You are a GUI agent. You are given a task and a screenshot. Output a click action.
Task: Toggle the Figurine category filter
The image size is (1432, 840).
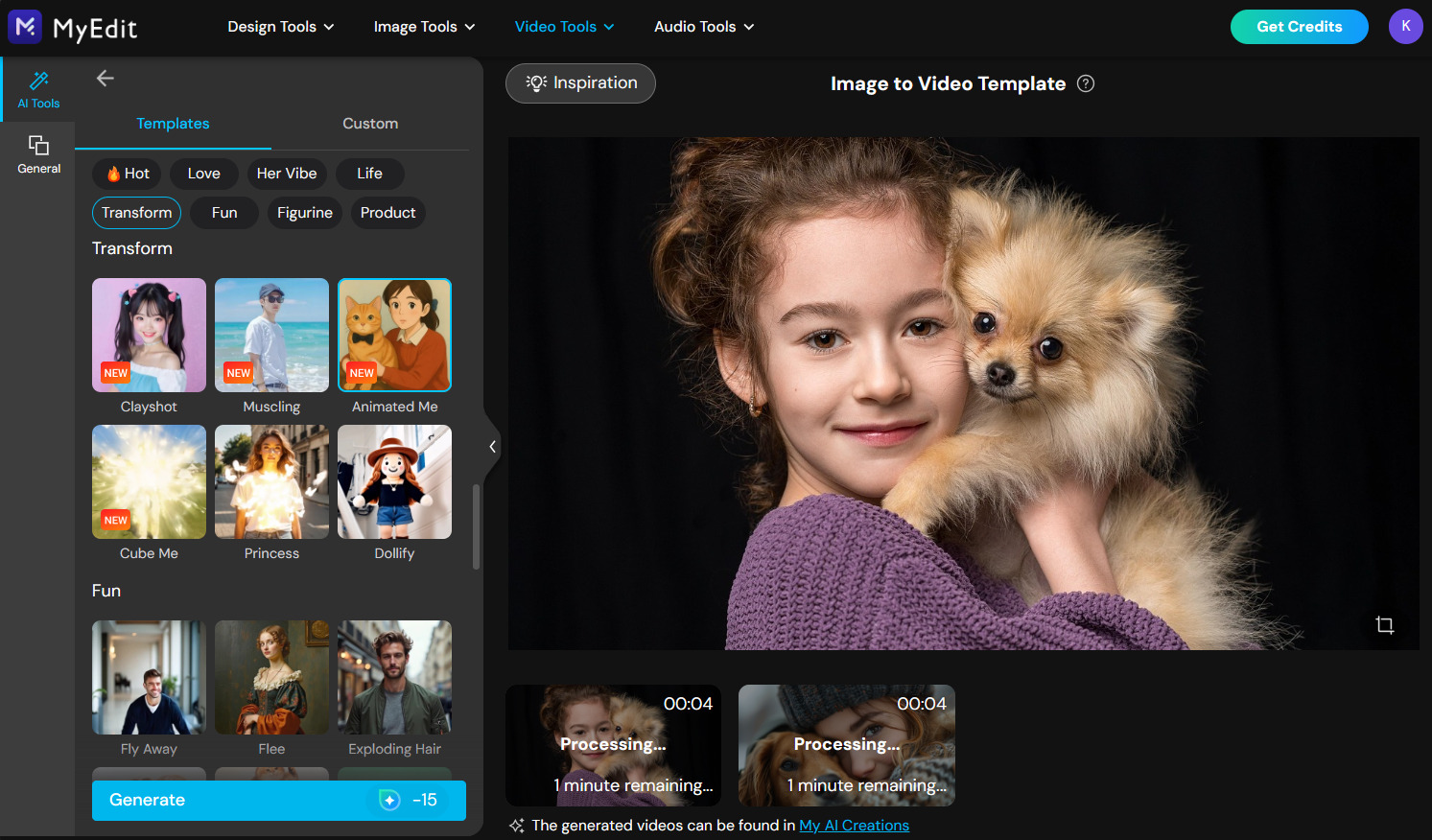pyautogui.click(x=304, y=212)
